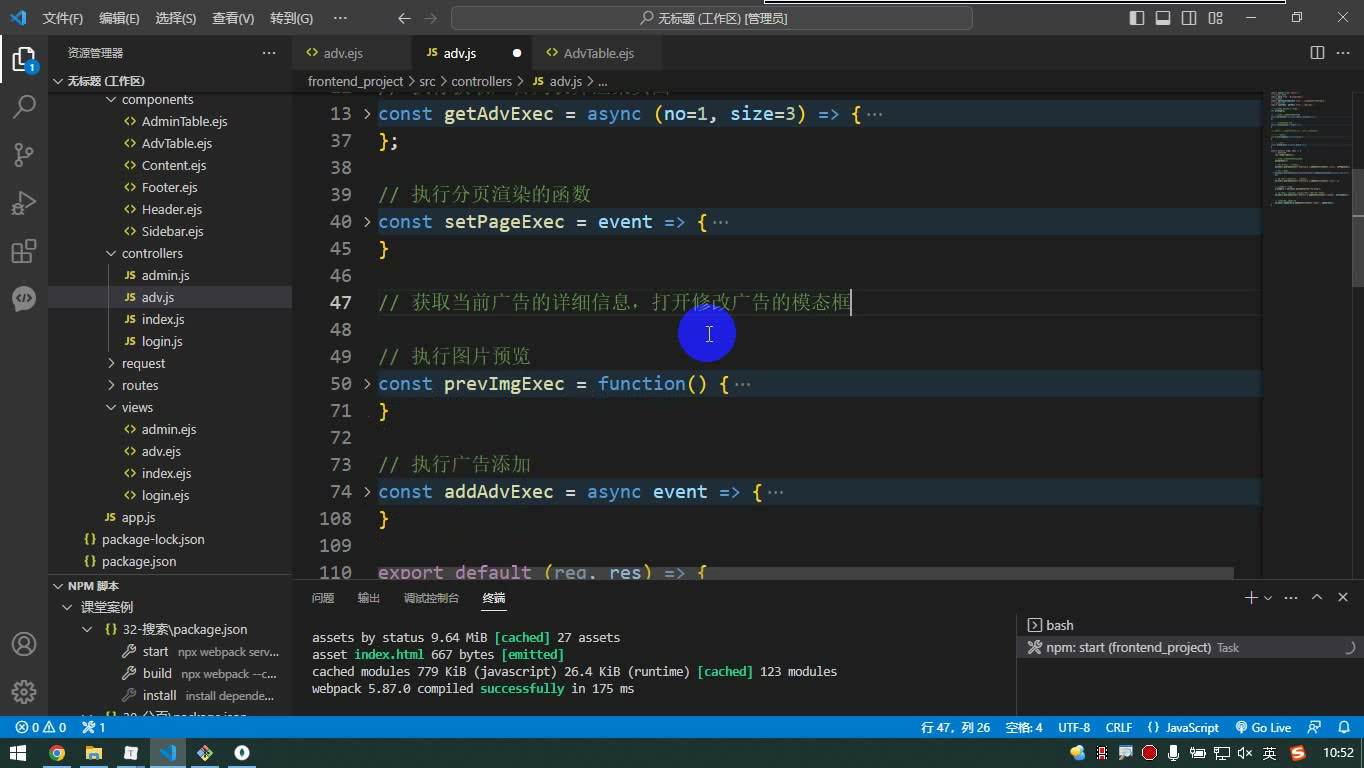Open Chrome from the Windows taskbar

(57, 753)
